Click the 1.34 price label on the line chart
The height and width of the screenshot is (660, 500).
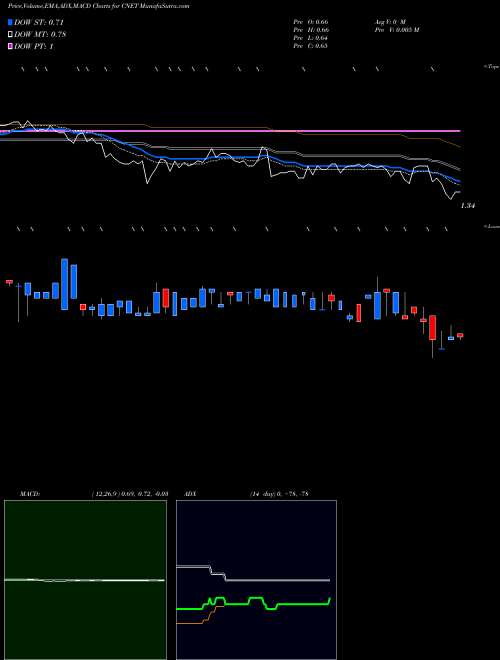click(x=468, y=206)
